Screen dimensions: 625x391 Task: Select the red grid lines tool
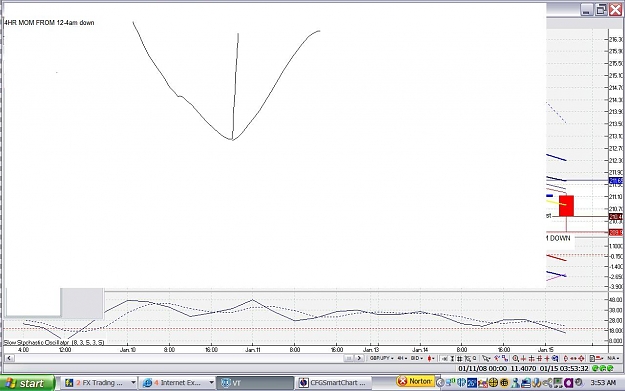(x=540, y=358)
